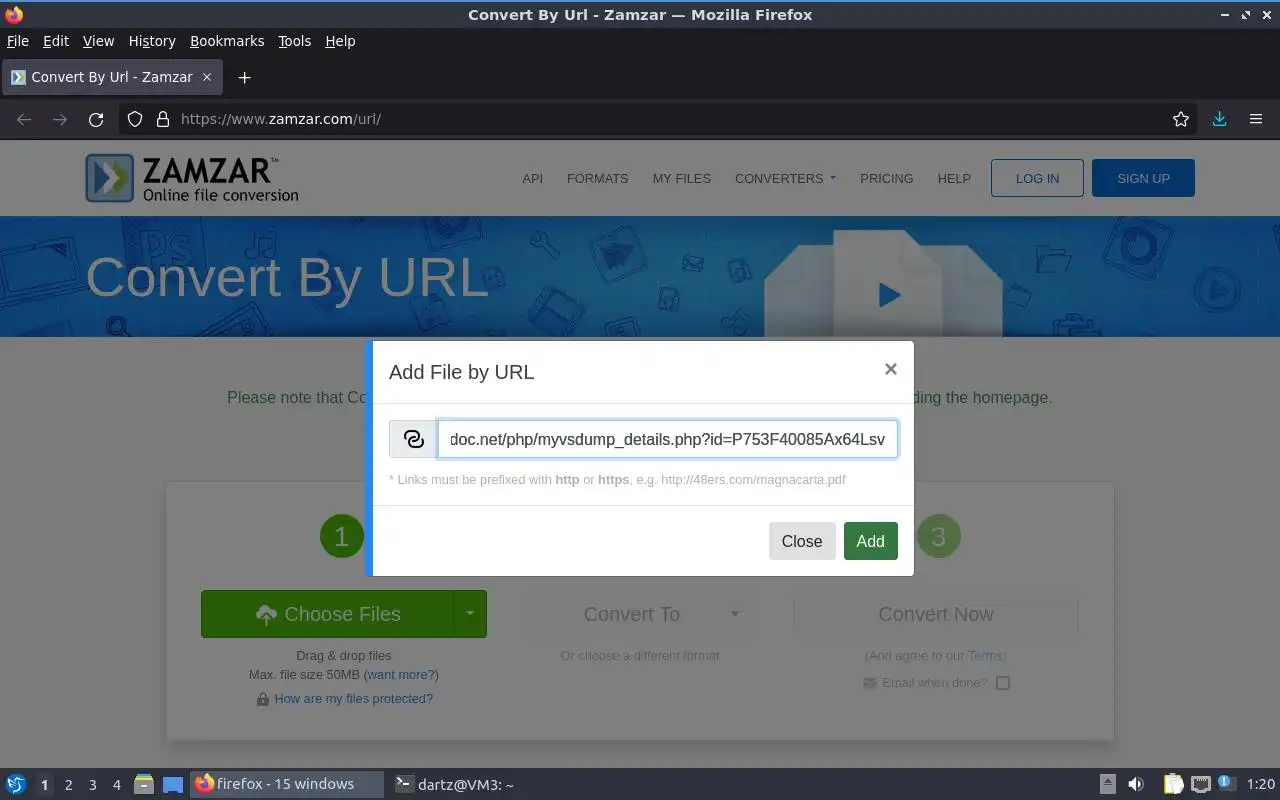Close the Convert By Url tab
The height and width of the screenshot is (800, 1280).
pos(207,77)
